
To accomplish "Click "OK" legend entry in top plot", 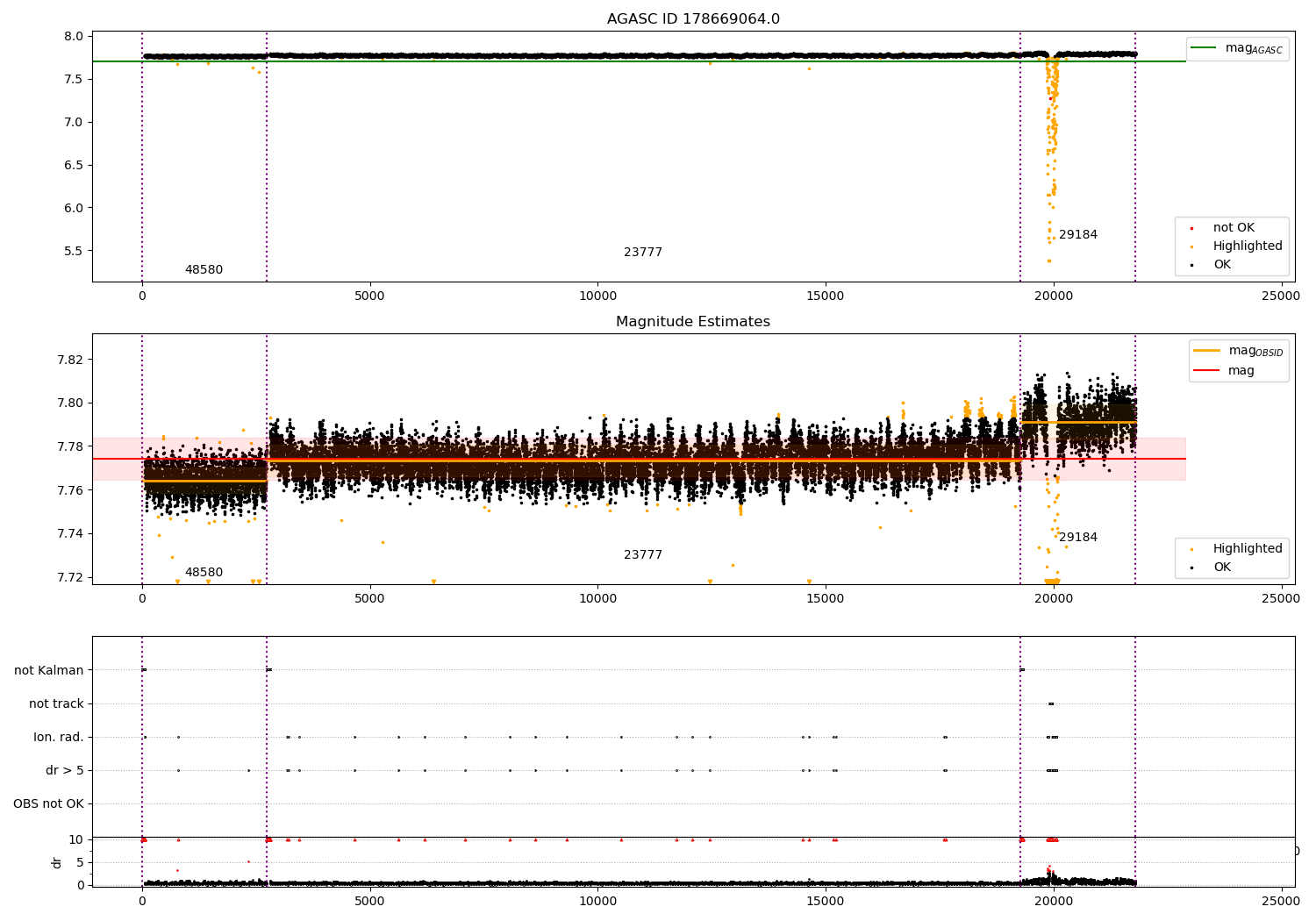I will 1221,265.
